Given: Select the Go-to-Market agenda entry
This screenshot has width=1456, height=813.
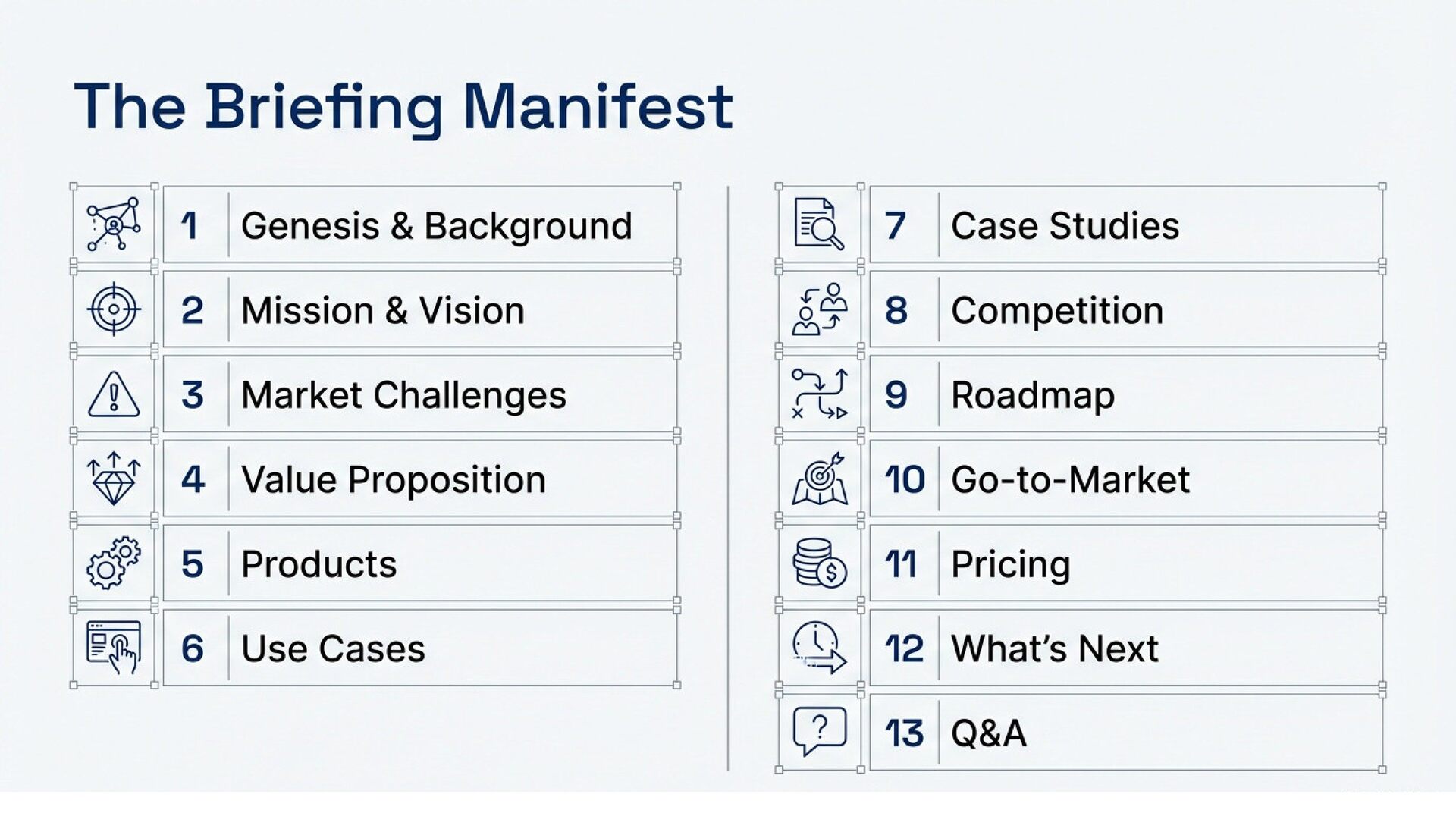Looking at the screenshot, I should (x=1070, y=480).
